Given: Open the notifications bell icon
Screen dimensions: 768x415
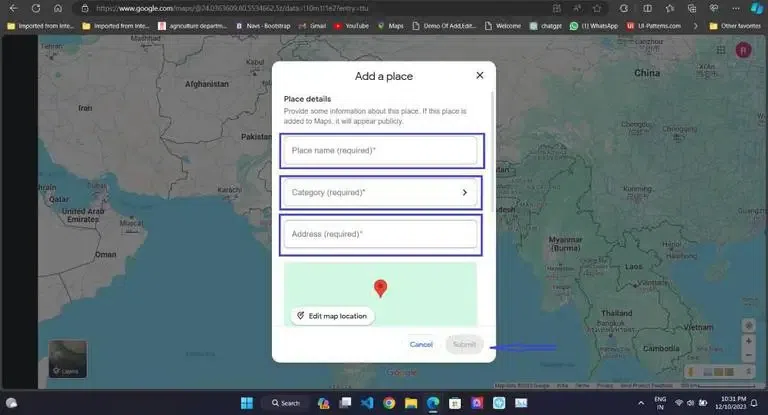Looking at the screenshot, I should pos(755,403).
